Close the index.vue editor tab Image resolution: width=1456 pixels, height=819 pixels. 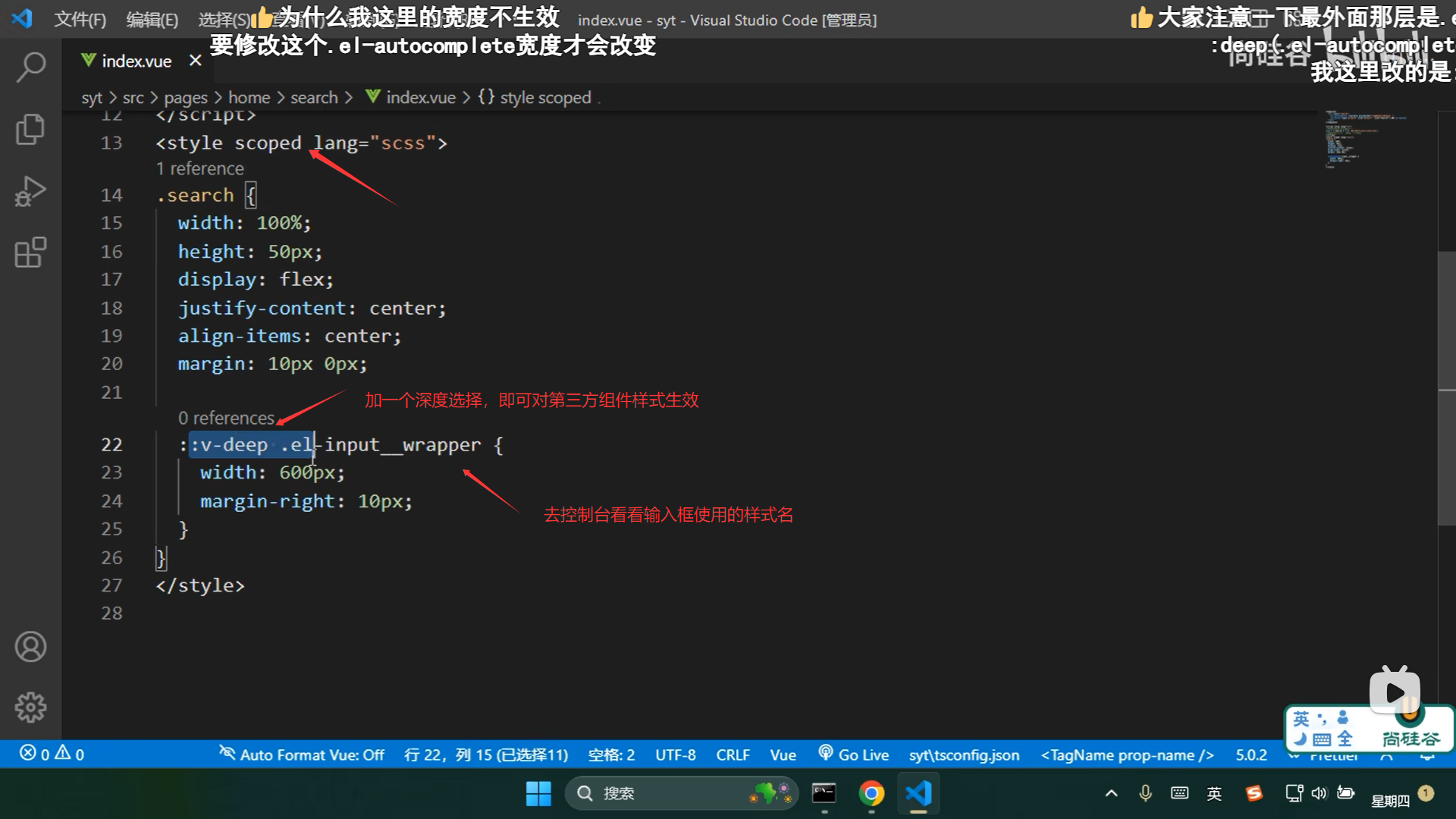tap(196, 61)
